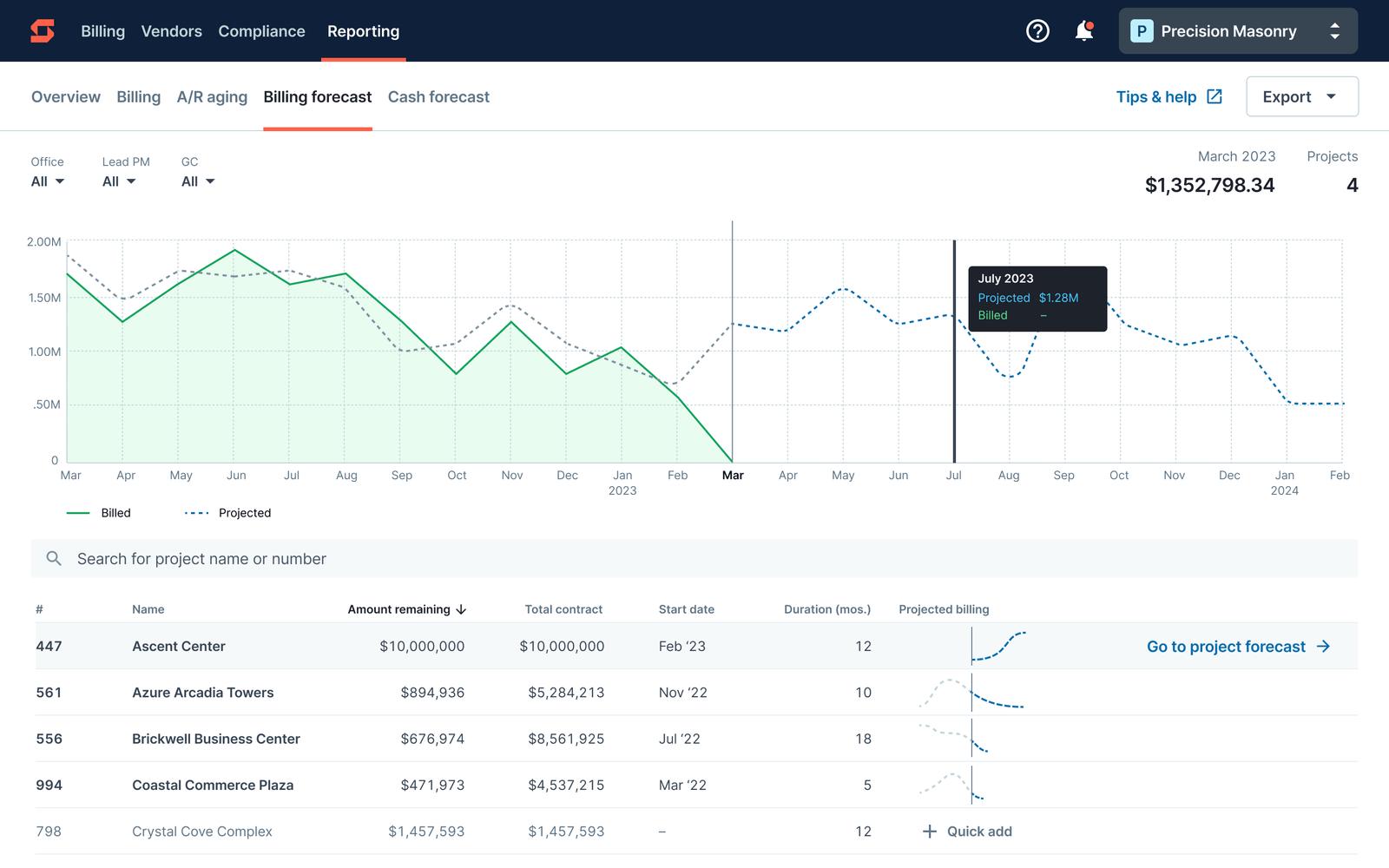This screenshot has width=1389, height=868.
Task: Open the Tips & help link
Action: pyautogui.click(x=1155, y=97)
